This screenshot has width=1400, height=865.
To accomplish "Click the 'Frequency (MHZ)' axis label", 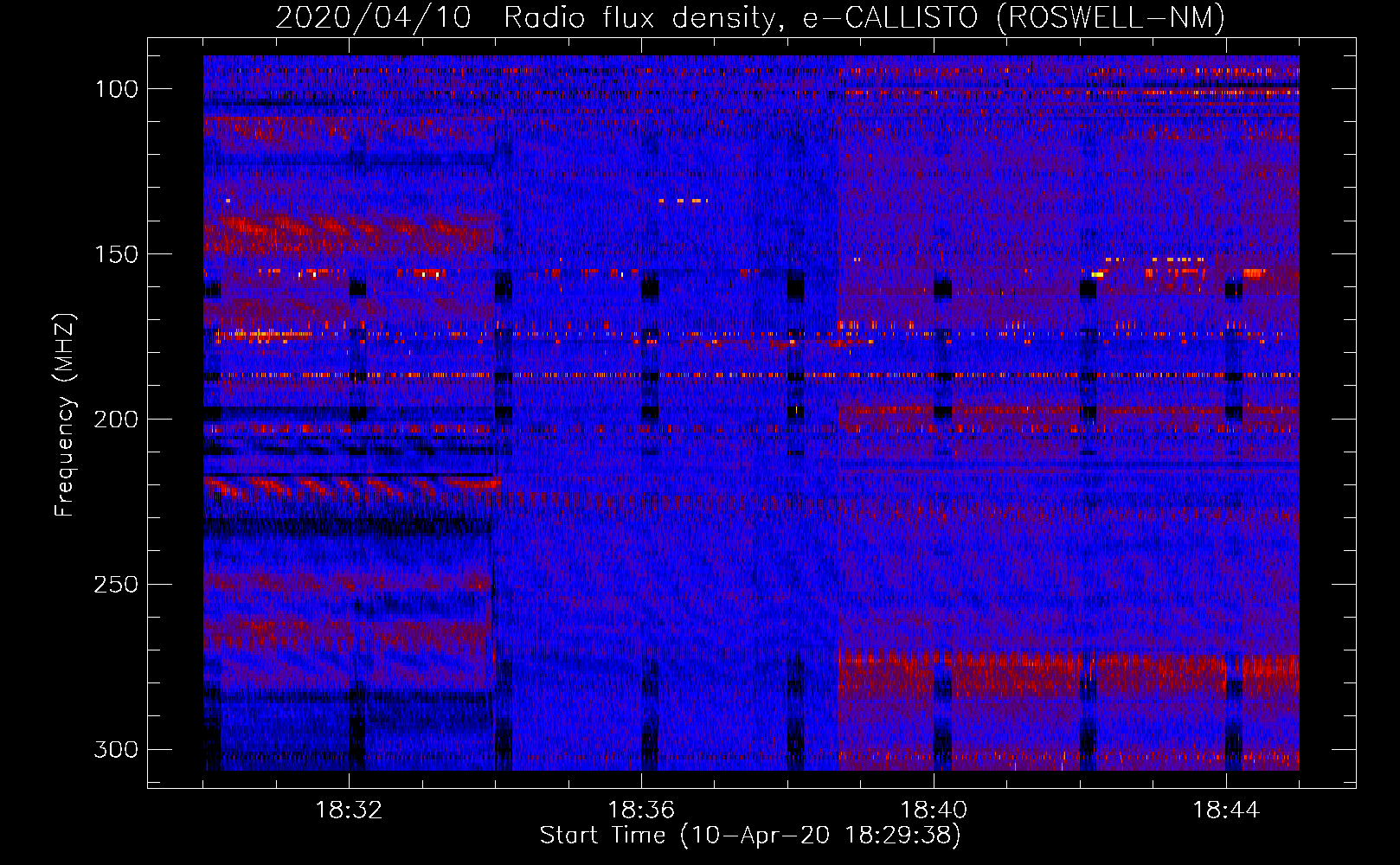I will coord(65,415).
